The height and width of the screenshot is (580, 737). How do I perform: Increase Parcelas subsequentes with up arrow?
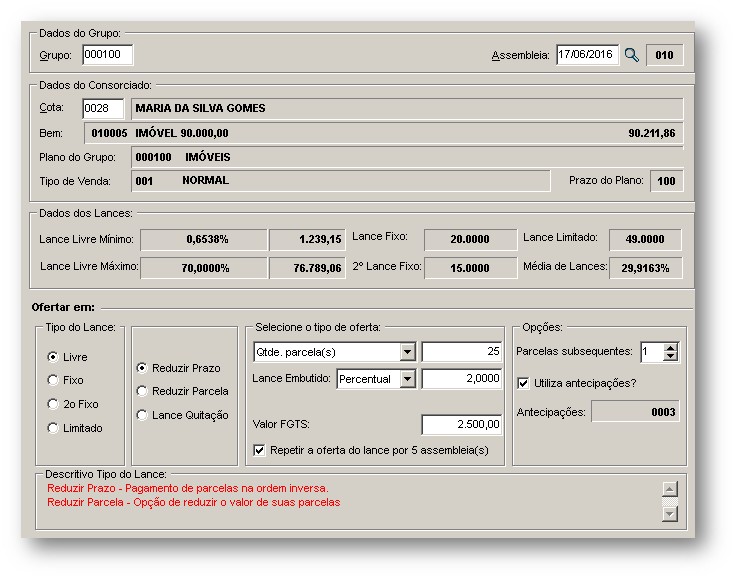tap(671, 348)
